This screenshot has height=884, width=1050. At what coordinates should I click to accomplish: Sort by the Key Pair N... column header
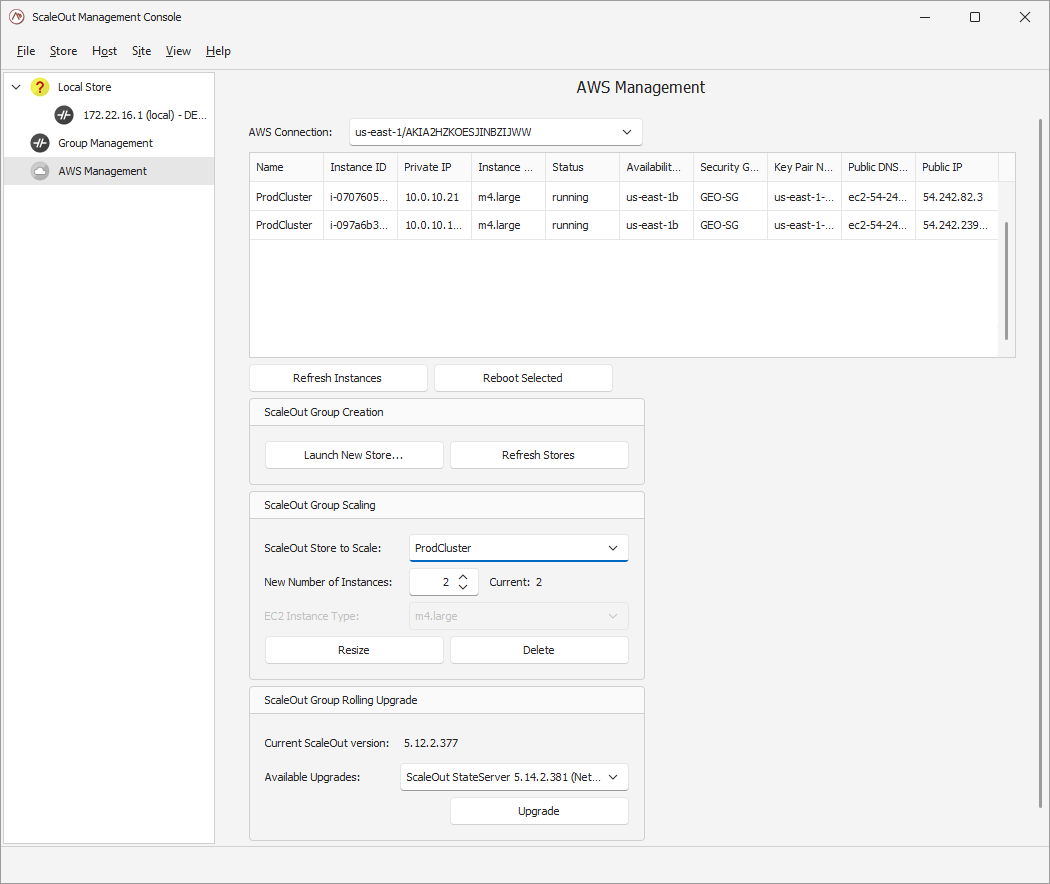pyautogui.click(x=804, y=167)
